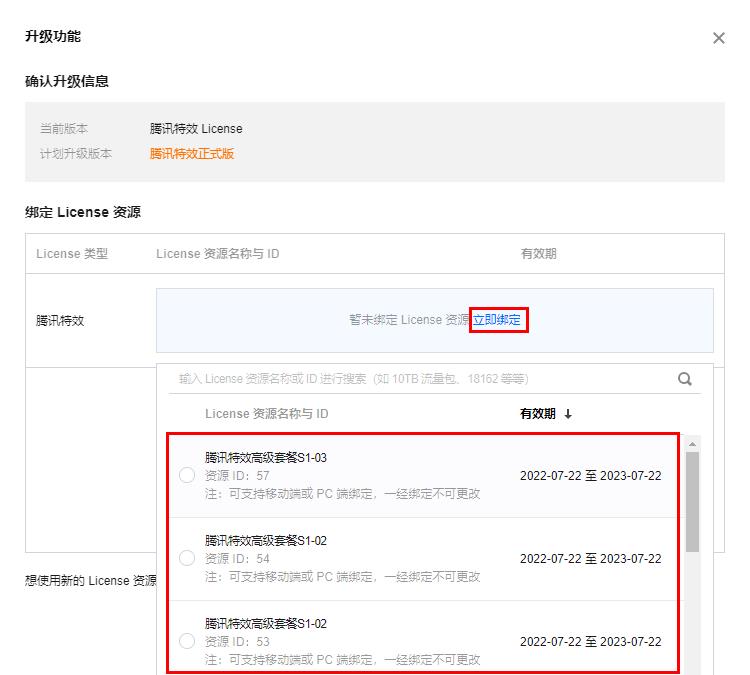Click 资源 ID：57 text
Screen dimensions: 750x675
(x=237, y=476)
